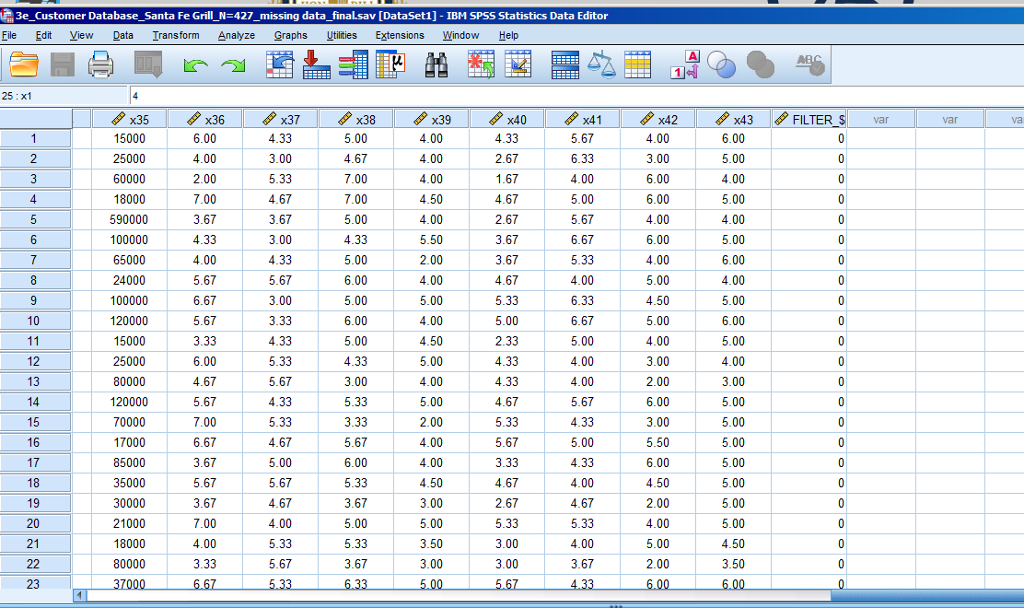
Task: Click the cell editor field showing 4
Action: pyautogui.click(x=577, y=96)
